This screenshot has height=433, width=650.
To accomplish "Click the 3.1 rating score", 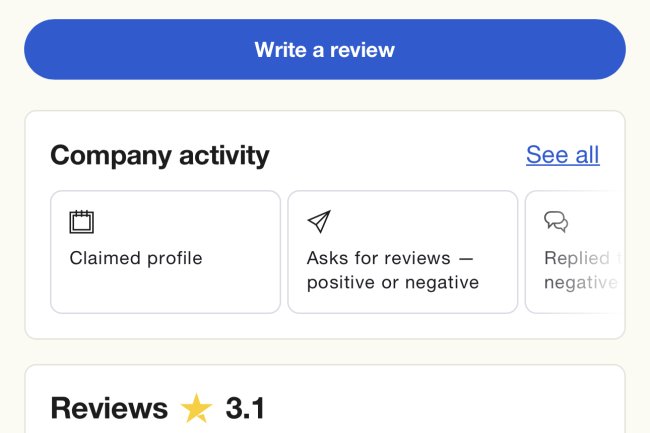I will coord(245,408).
